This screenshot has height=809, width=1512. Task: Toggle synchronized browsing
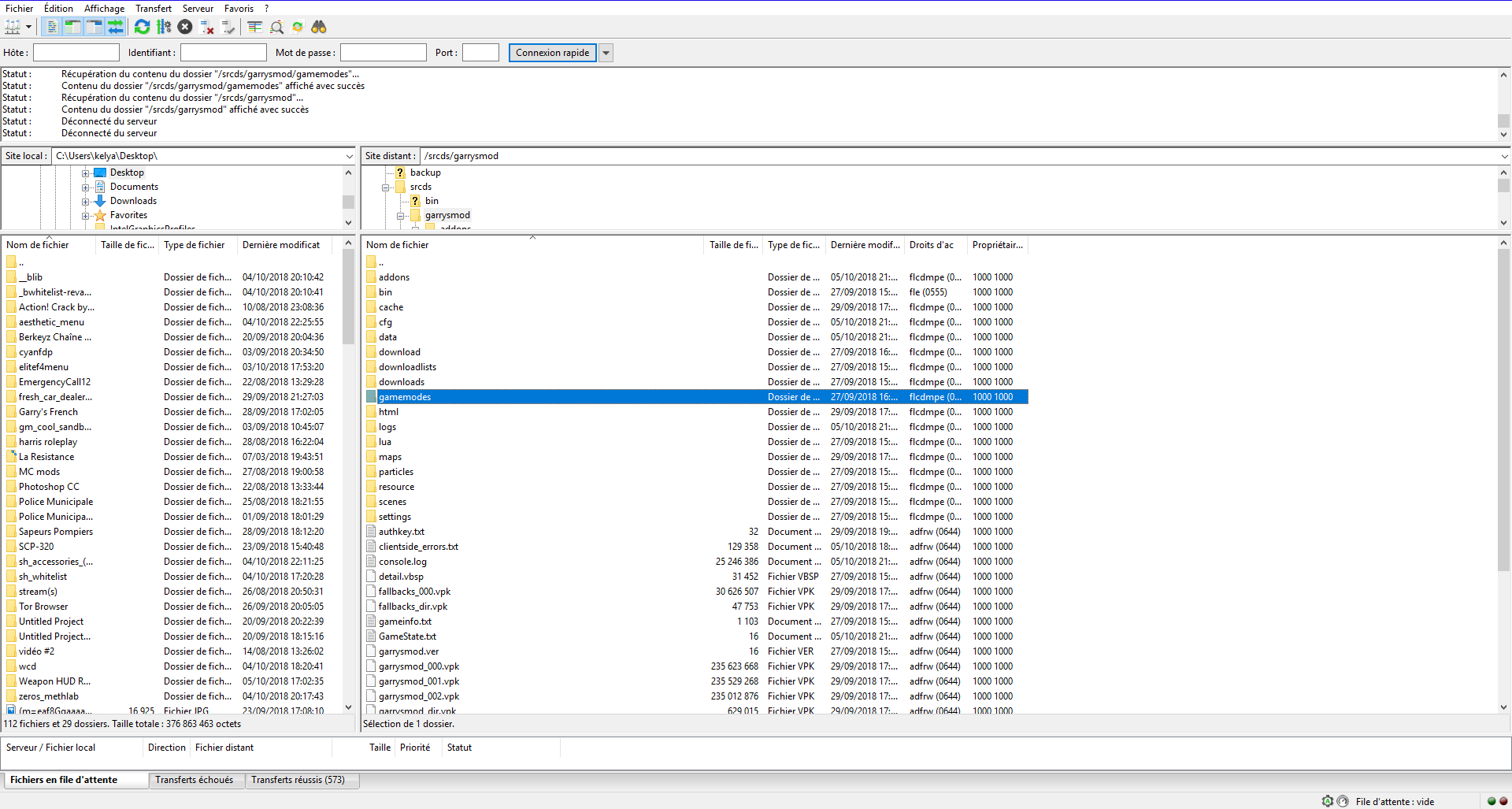298,27
